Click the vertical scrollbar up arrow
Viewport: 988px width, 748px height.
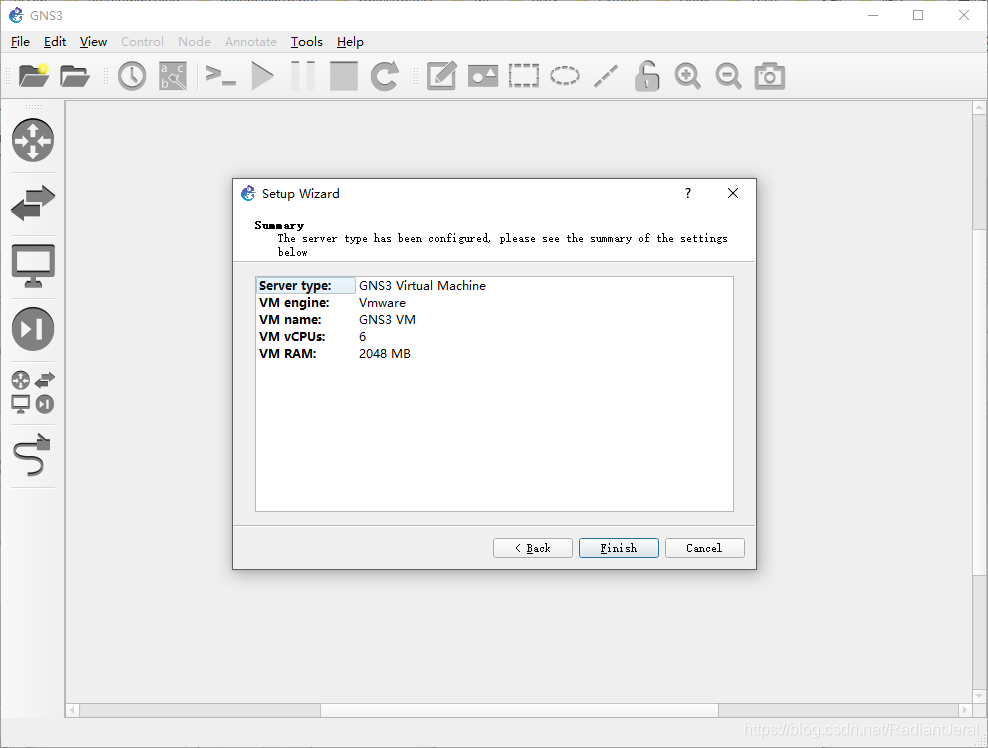pyautogui.click(x=979, y=108)
